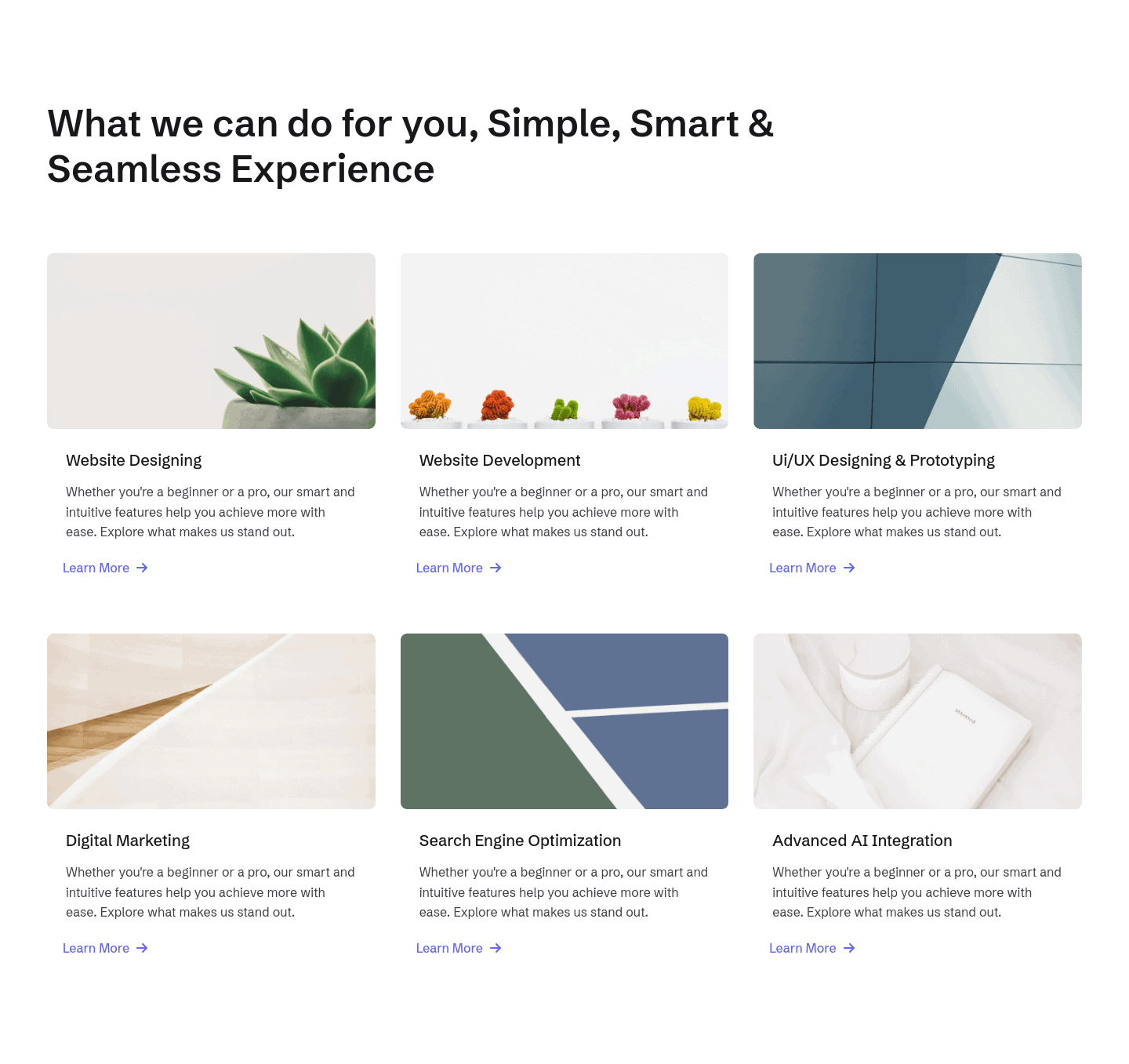Click the arrow icon under Digital Marketing
The width and height of the screenshot is (1129, 1064).
tap(142, 948)
